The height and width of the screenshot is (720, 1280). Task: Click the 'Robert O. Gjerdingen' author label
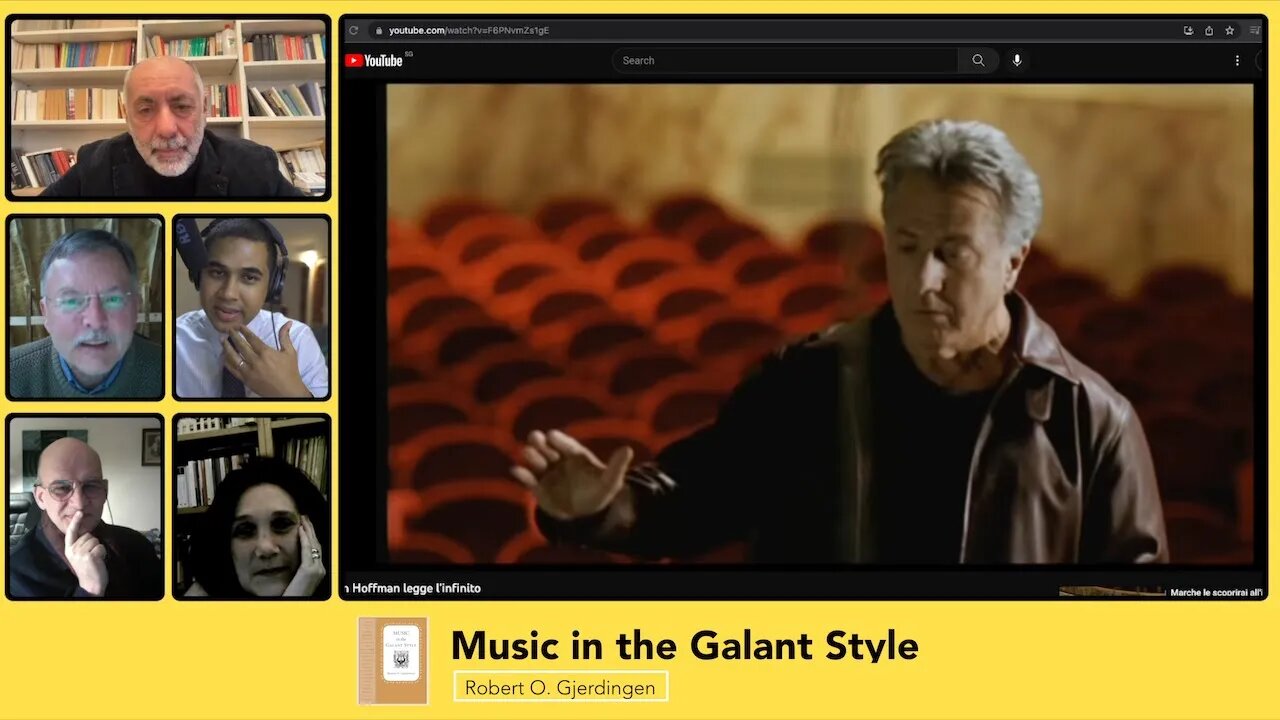click(560, 687)
